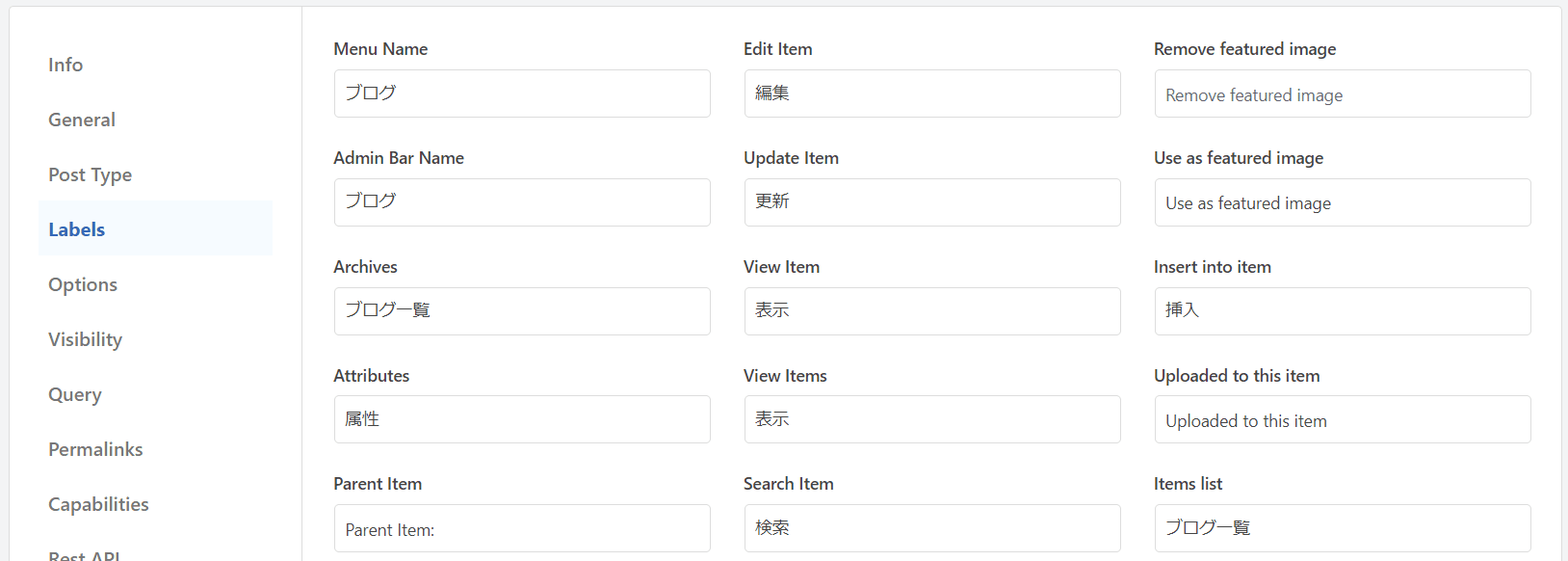This screenshot has height=561, width=1568.
Task: Click the Items list field showing ブログ一覧
Action: tap(1342, 528)
